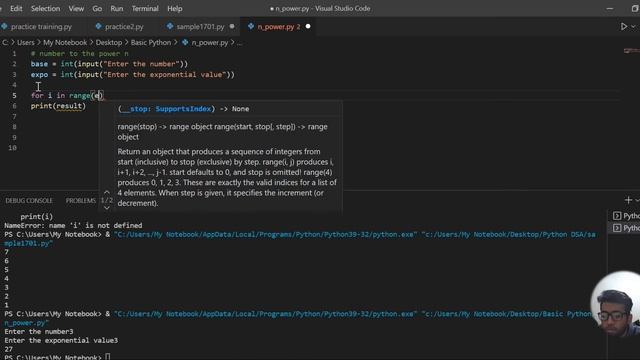640x360 pixels.
Task: Run Python file with play icon
Action: tap(624, 27)
